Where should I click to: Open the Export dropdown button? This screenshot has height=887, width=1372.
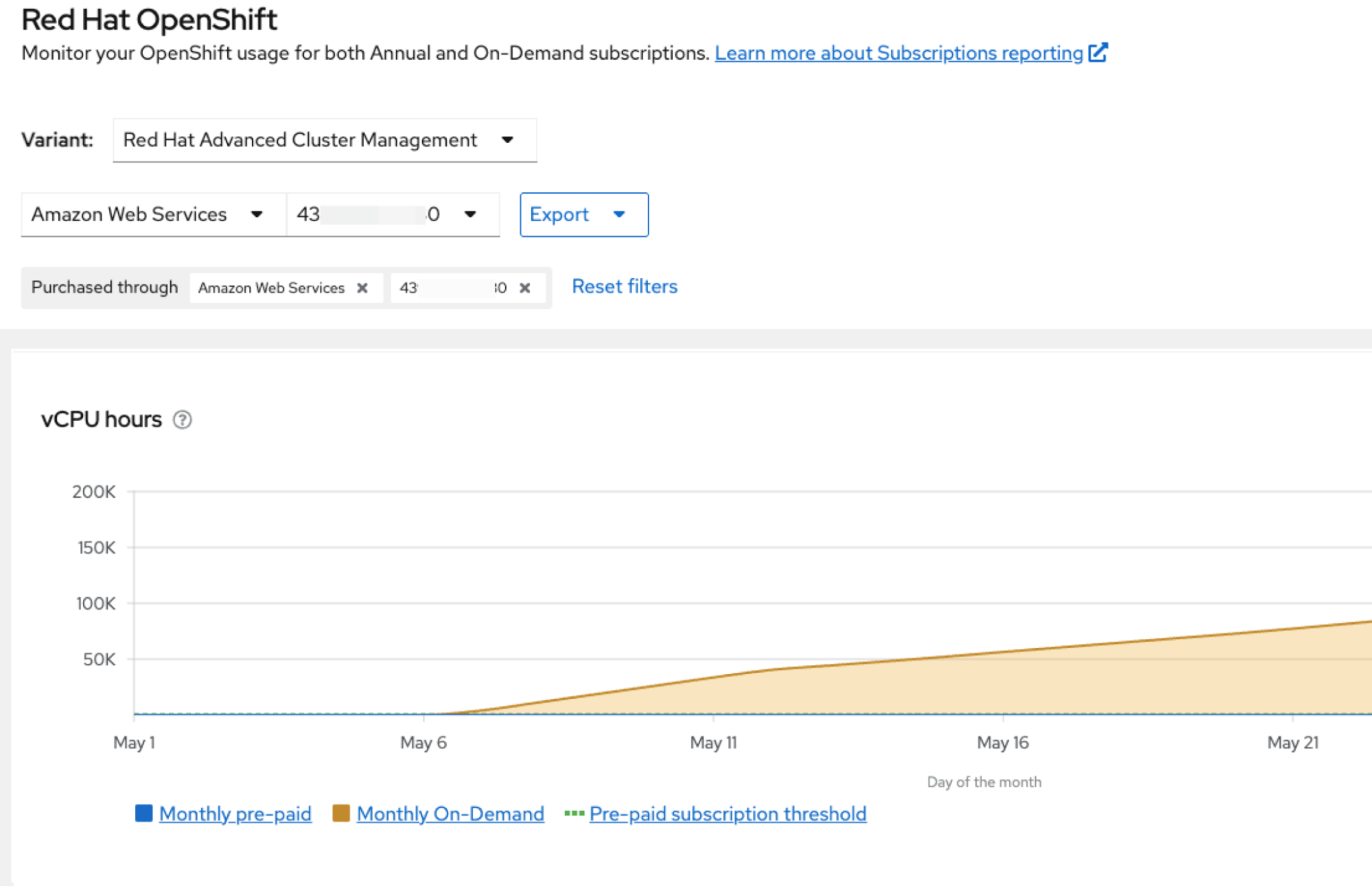click(x=583, y=215)
